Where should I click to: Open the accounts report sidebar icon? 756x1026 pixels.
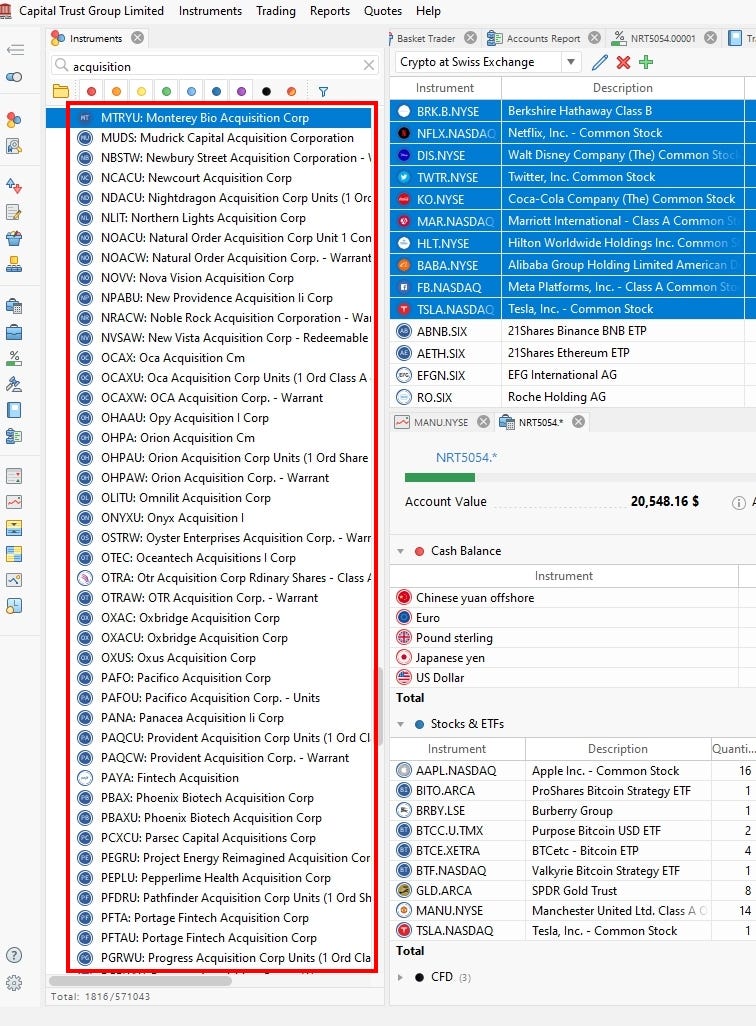click(x=14, y=436)
